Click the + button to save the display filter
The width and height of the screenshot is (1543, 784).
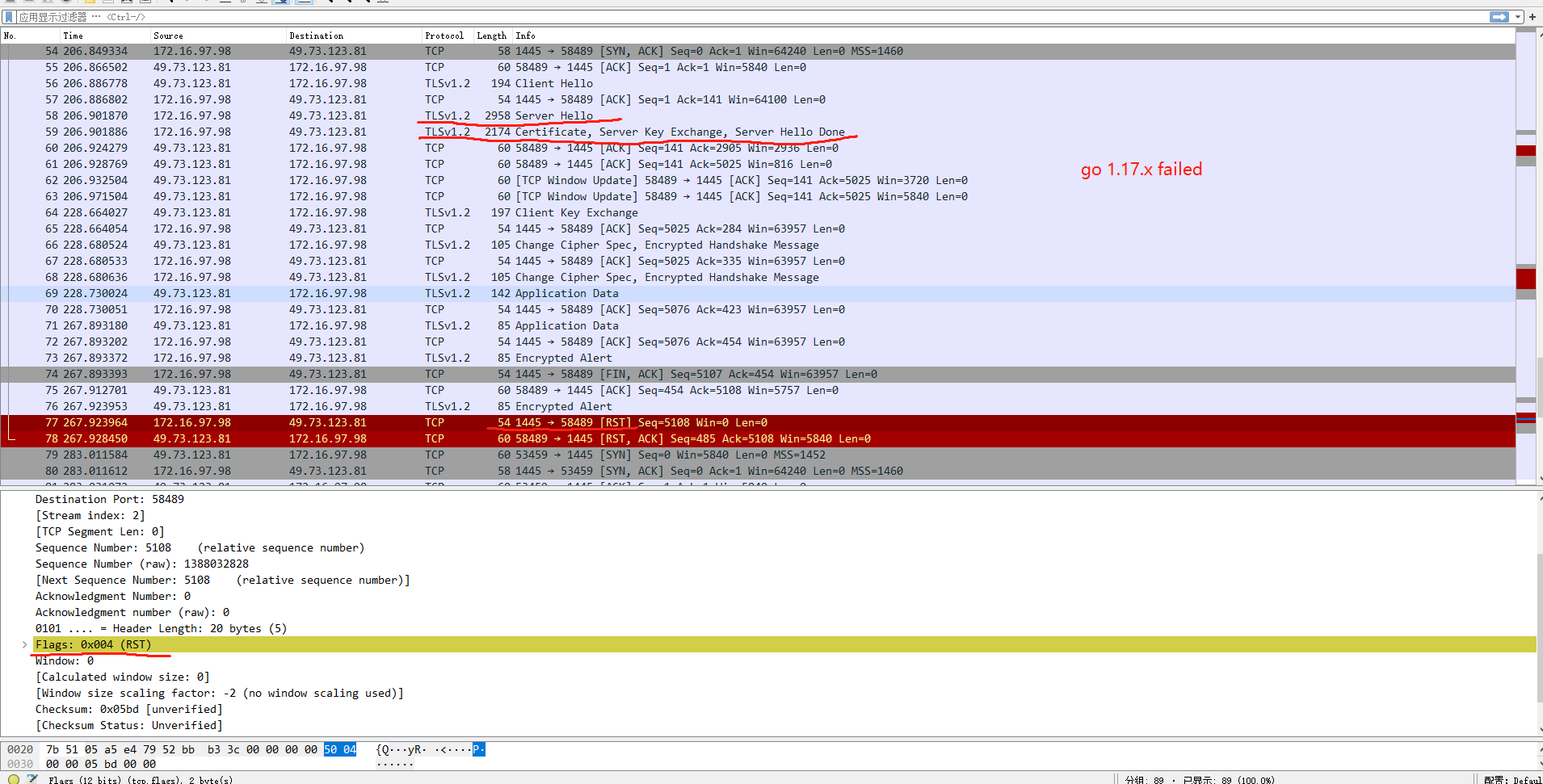(x=1532, y=16)
